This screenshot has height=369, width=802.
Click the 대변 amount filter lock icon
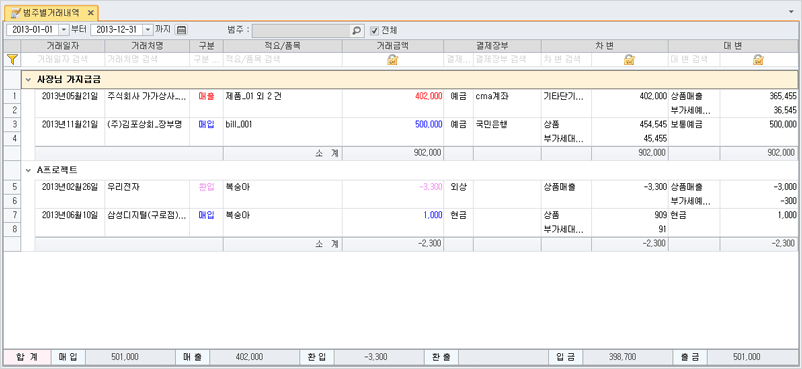(758, 60)
